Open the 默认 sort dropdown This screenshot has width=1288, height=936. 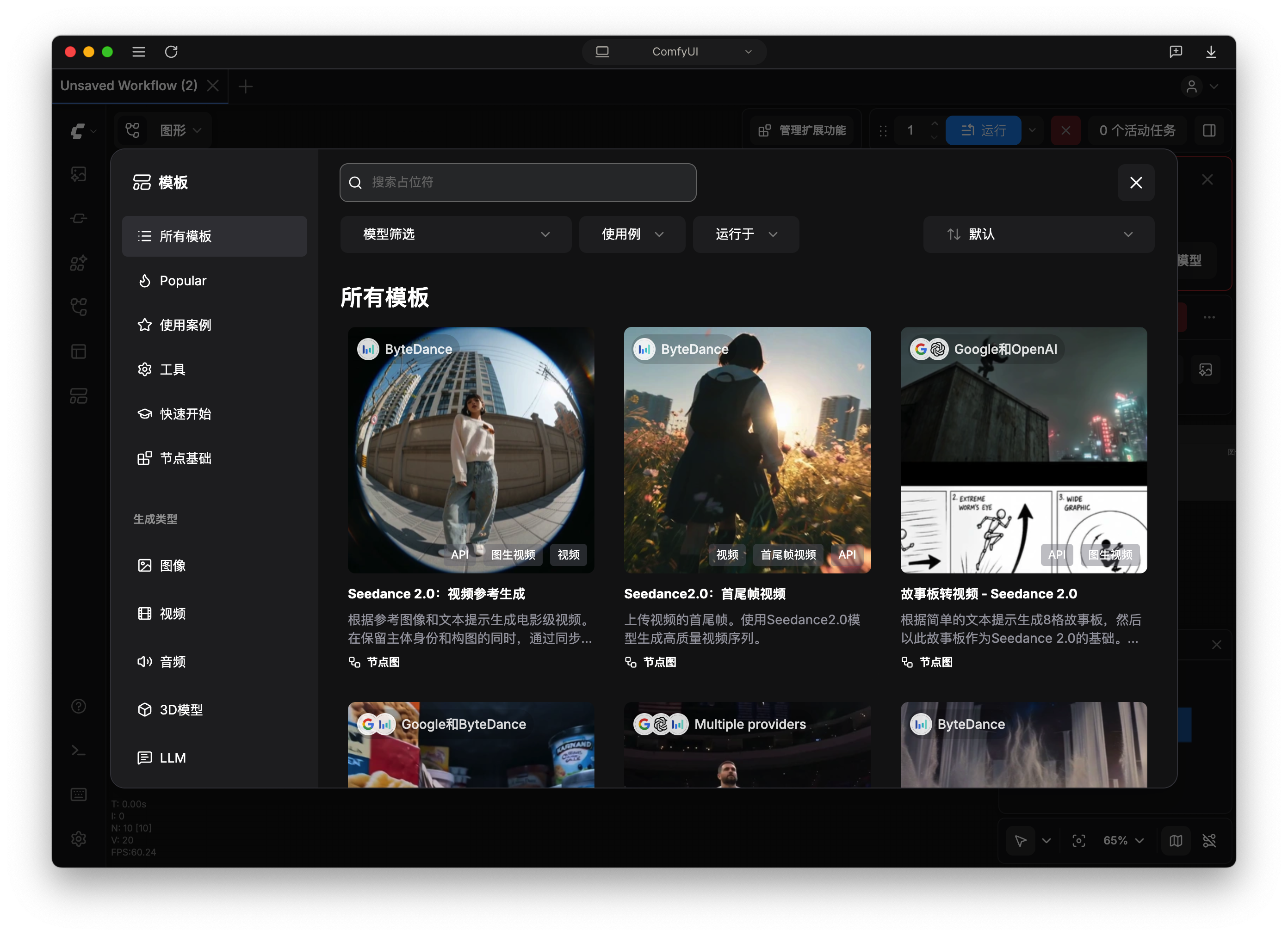pyautogui.click(x=1038, y=234)
